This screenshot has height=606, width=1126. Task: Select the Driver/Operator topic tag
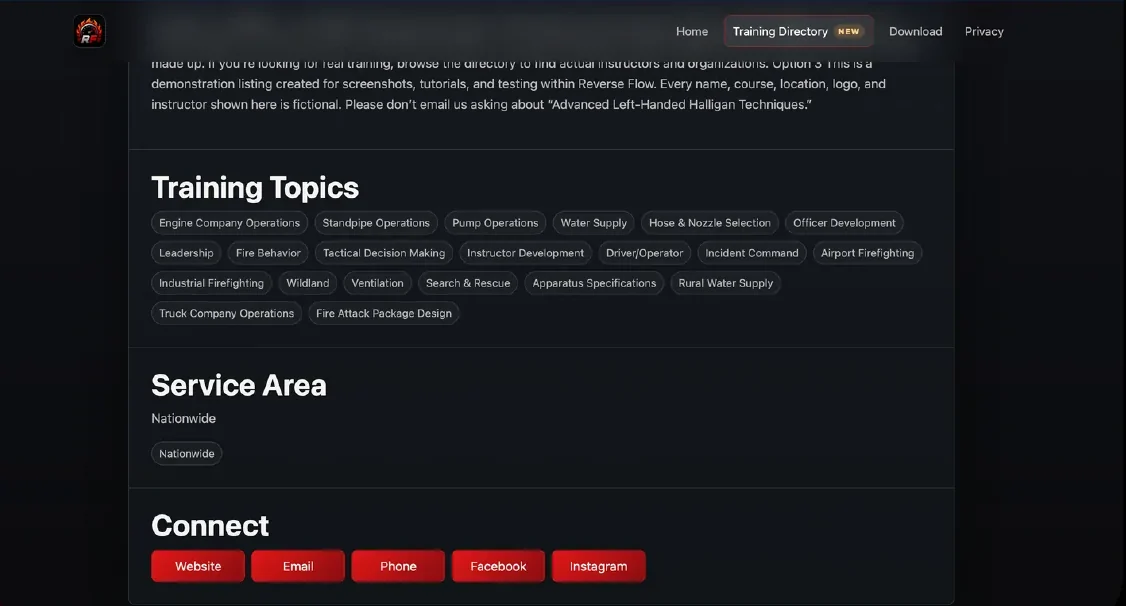(x=644, y=253)
